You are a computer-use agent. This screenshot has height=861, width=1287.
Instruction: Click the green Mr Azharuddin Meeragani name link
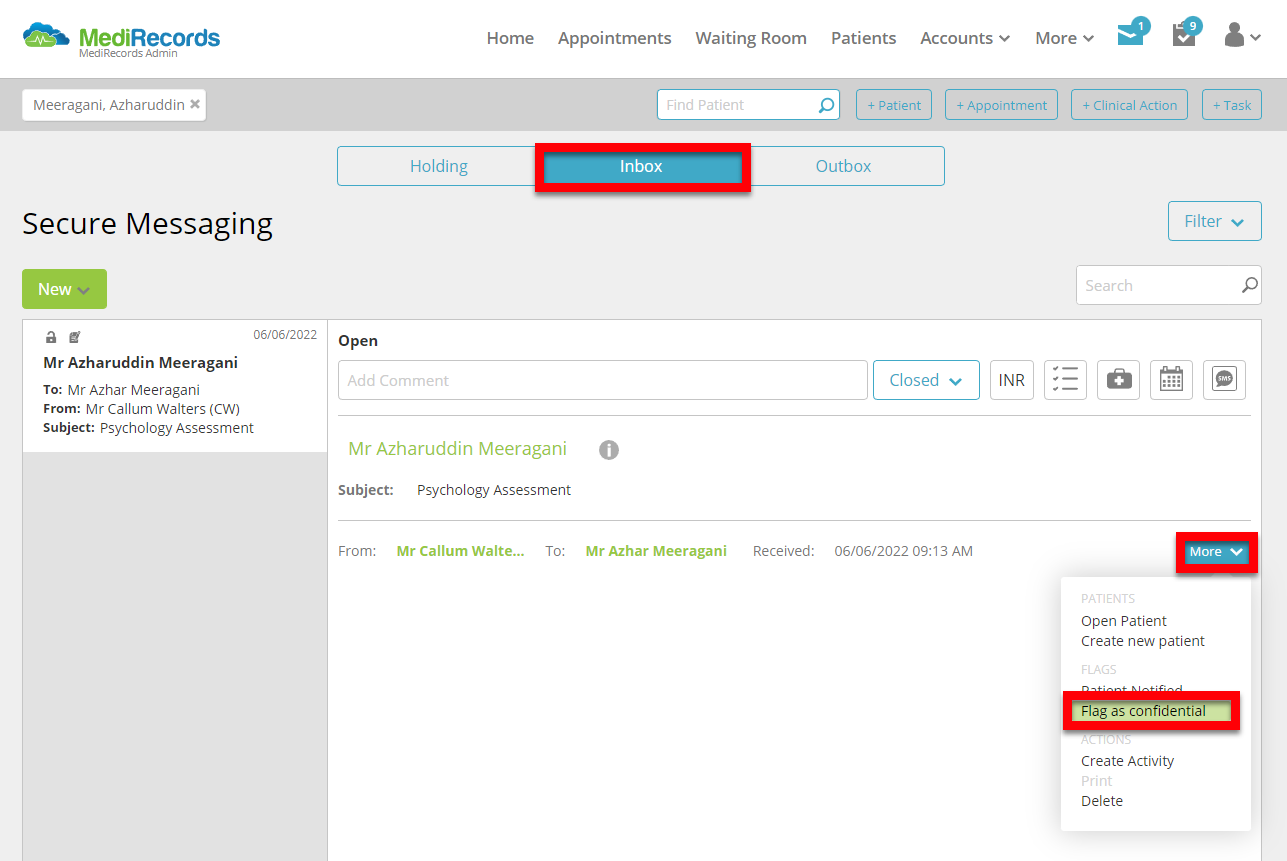458,449
